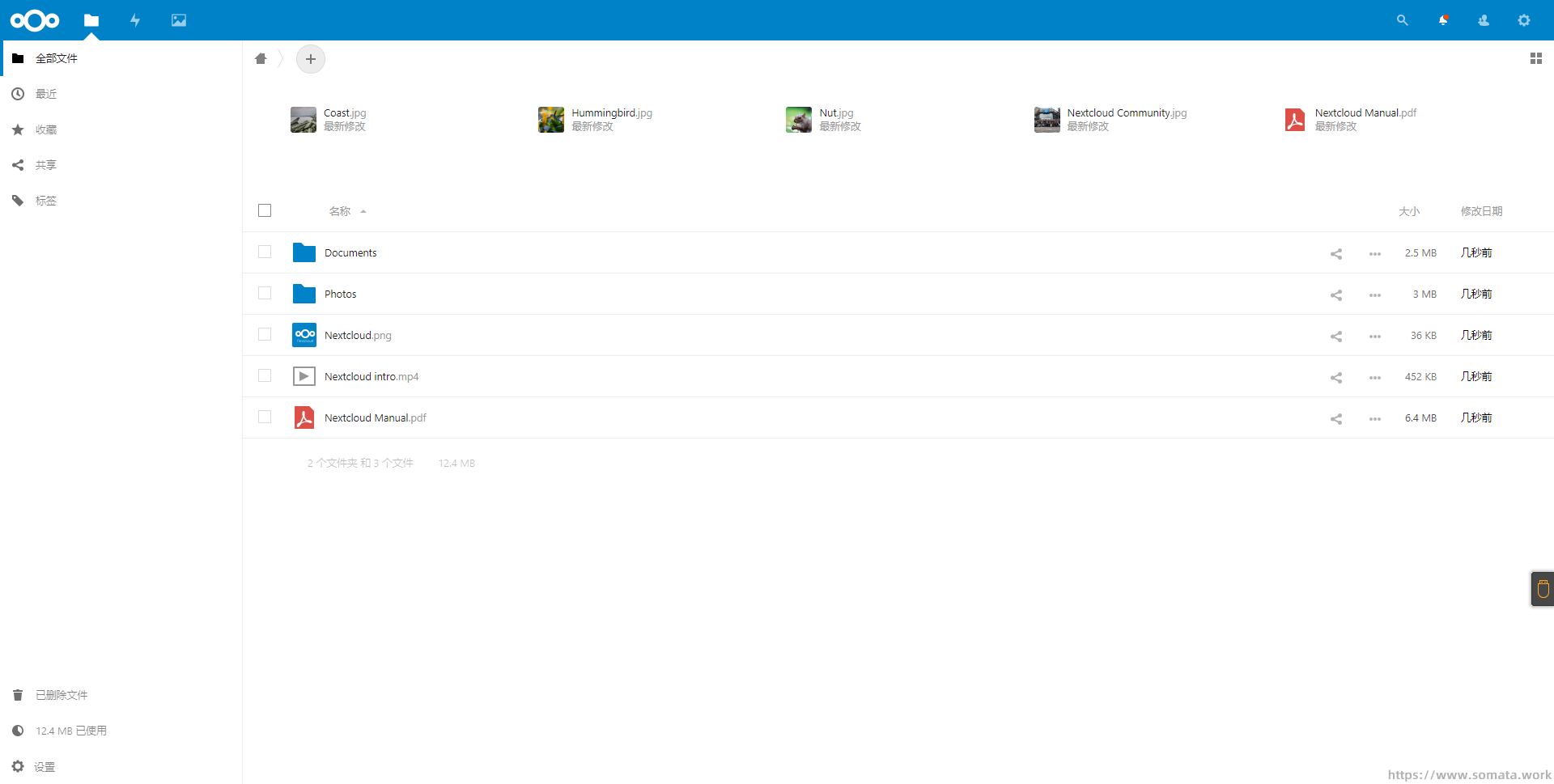The height and width of the screenshot is (784, 1554).
Task: Toggle the grid view icon
Action: 1535,58
